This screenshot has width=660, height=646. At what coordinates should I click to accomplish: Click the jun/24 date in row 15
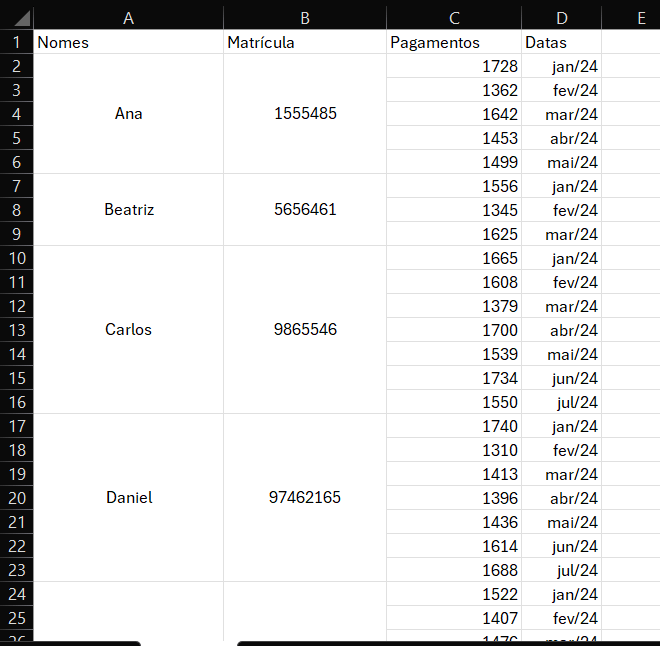click(562, 378)
